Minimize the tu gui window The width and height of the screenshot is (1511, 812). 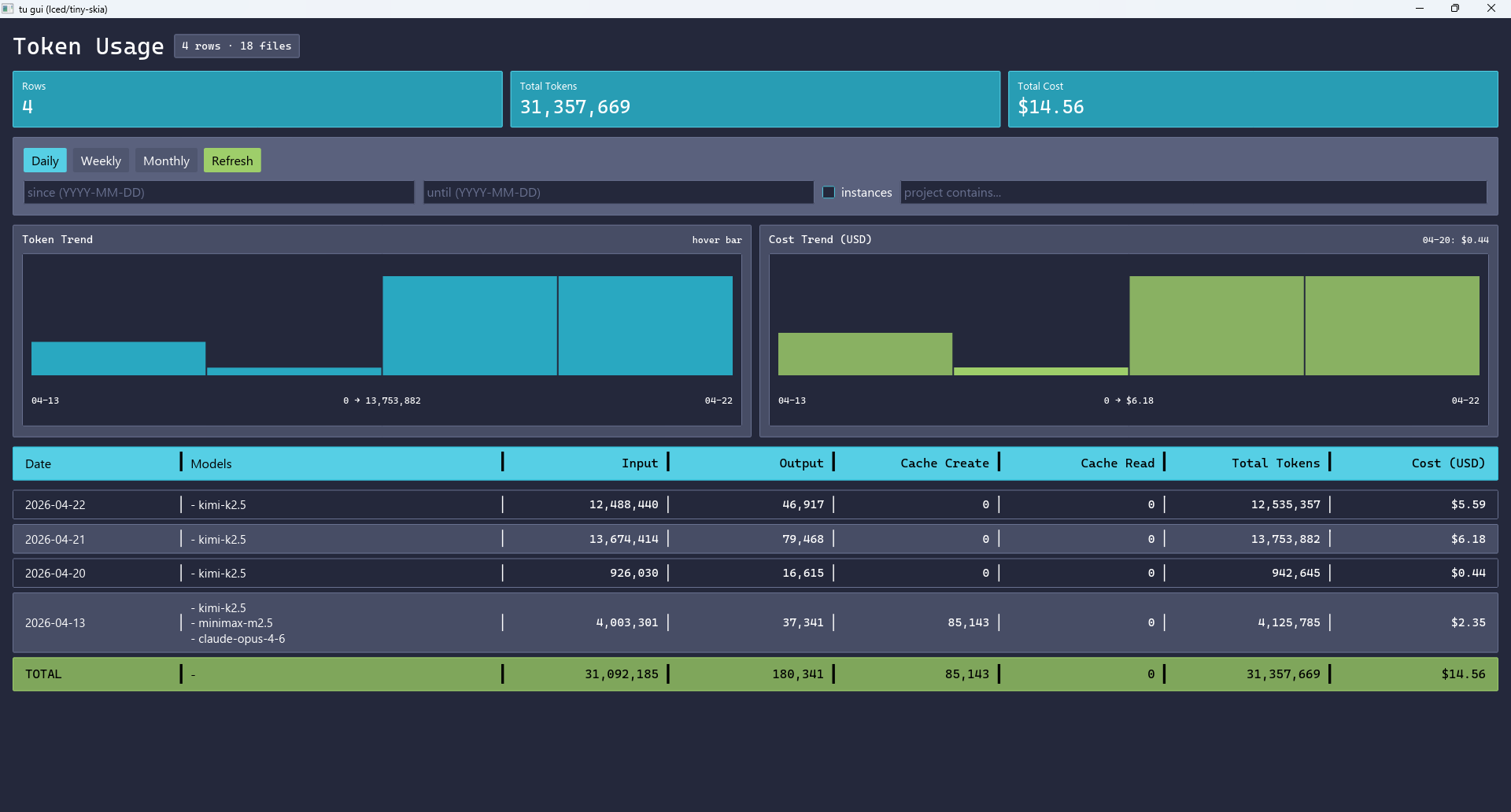(1420, 9)
